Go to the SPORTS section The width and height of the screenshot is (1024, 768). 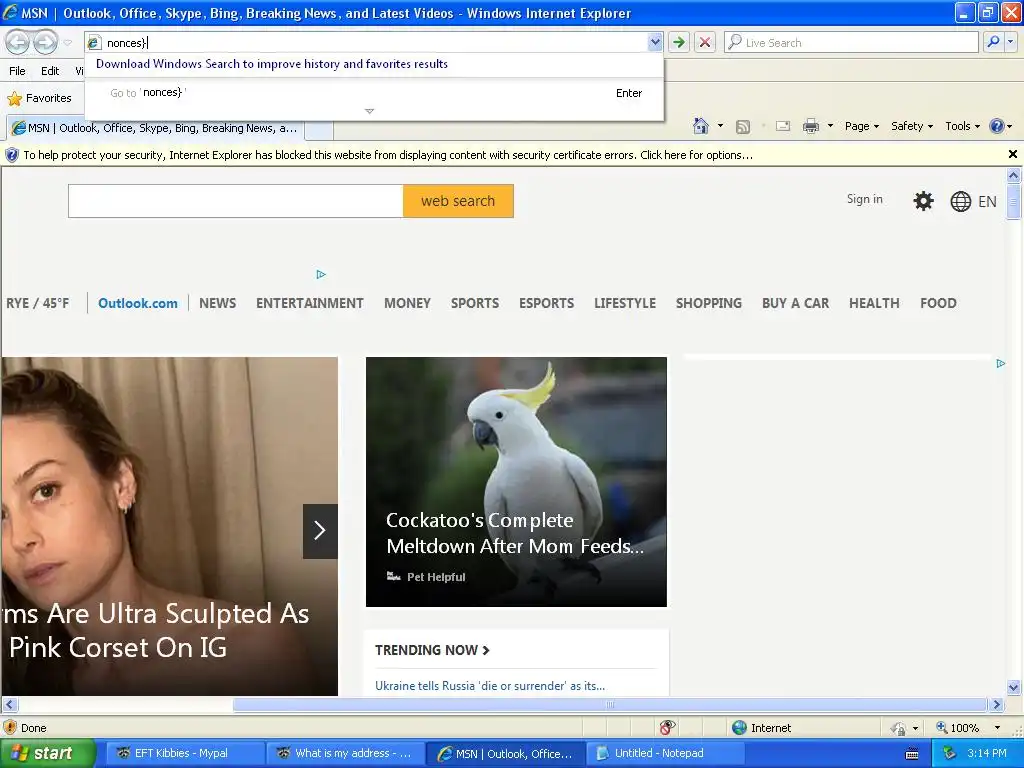475,303
